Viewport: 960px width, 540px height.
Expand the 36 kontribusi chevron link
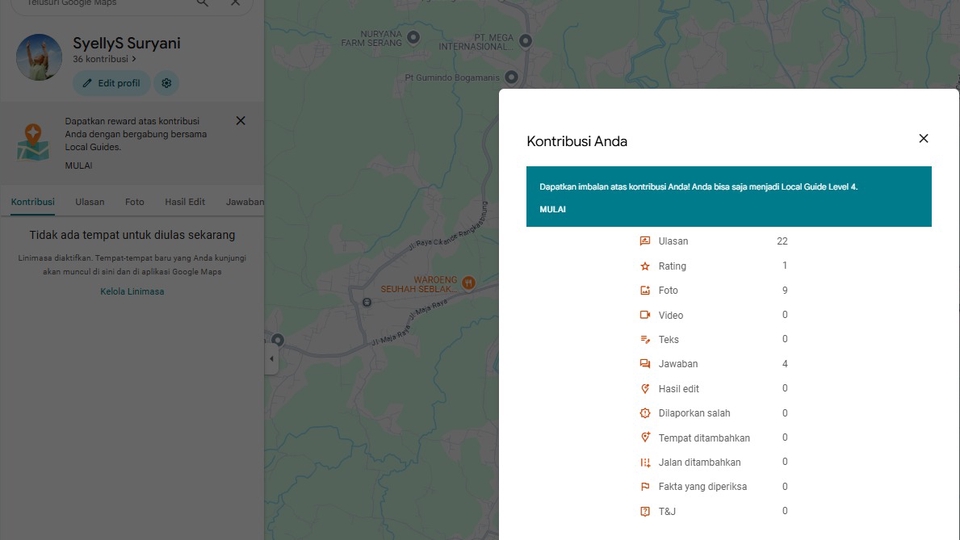point(105,59)
